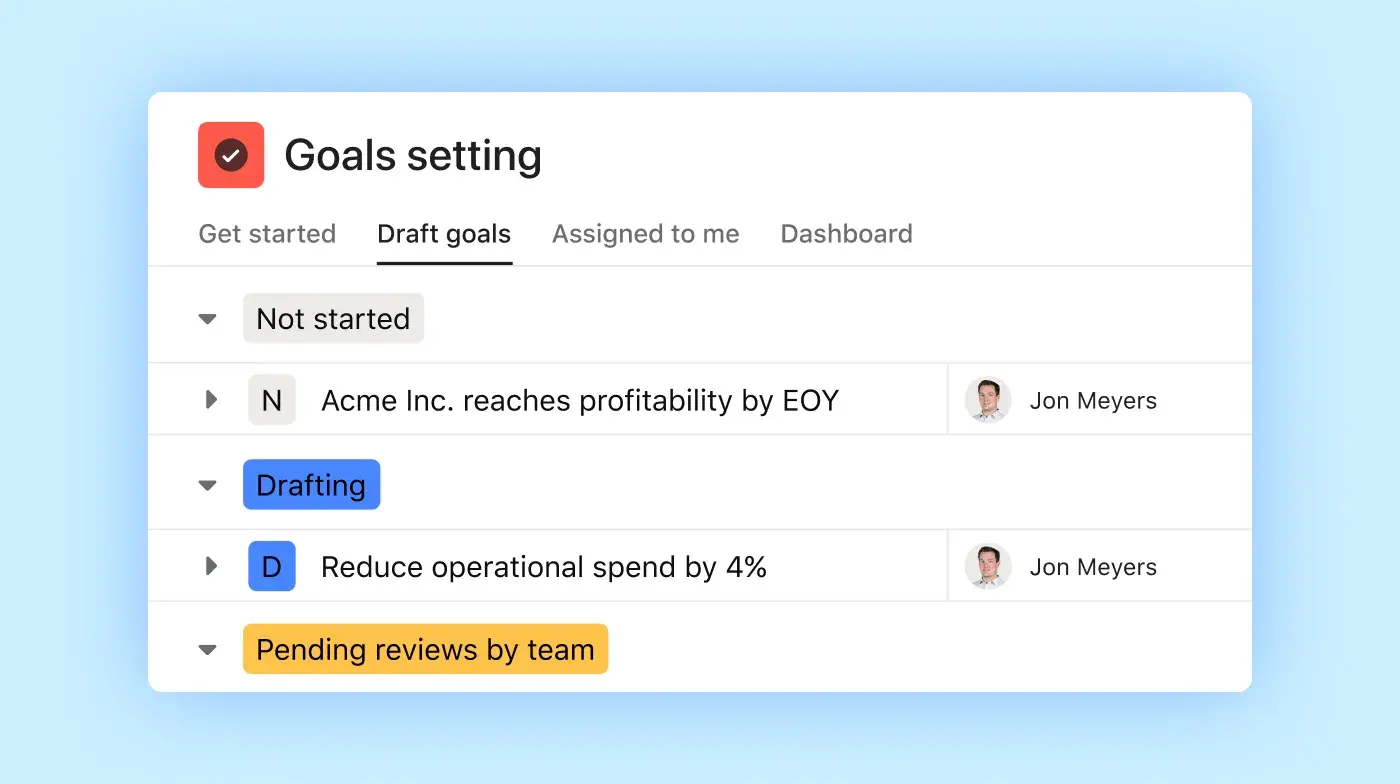Open Jon Meyers' avatar on the spend reduction goal

pos(987,566)
